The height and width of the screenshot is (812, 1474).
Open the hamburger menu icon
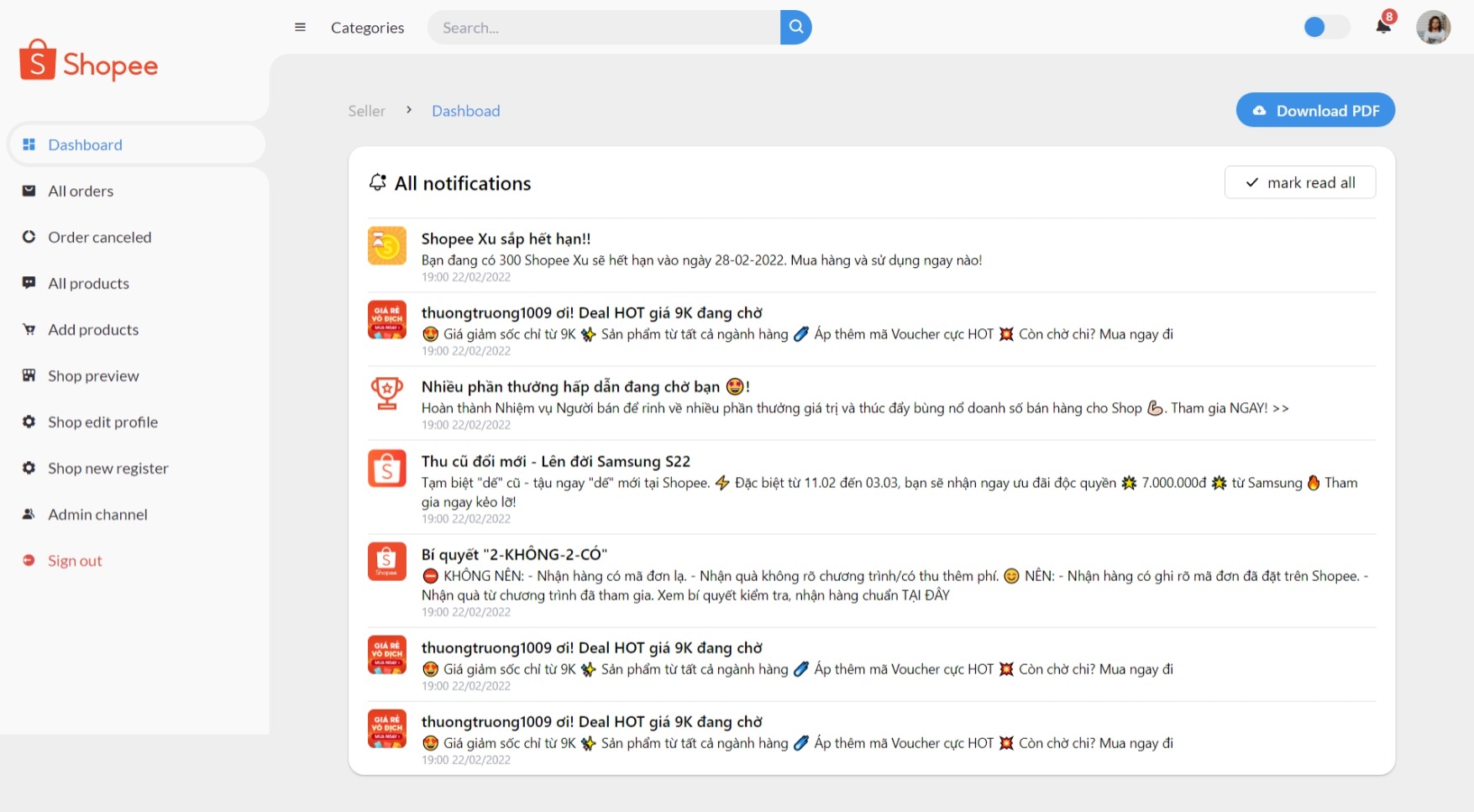pyautogui.click(x=300, y=27)
